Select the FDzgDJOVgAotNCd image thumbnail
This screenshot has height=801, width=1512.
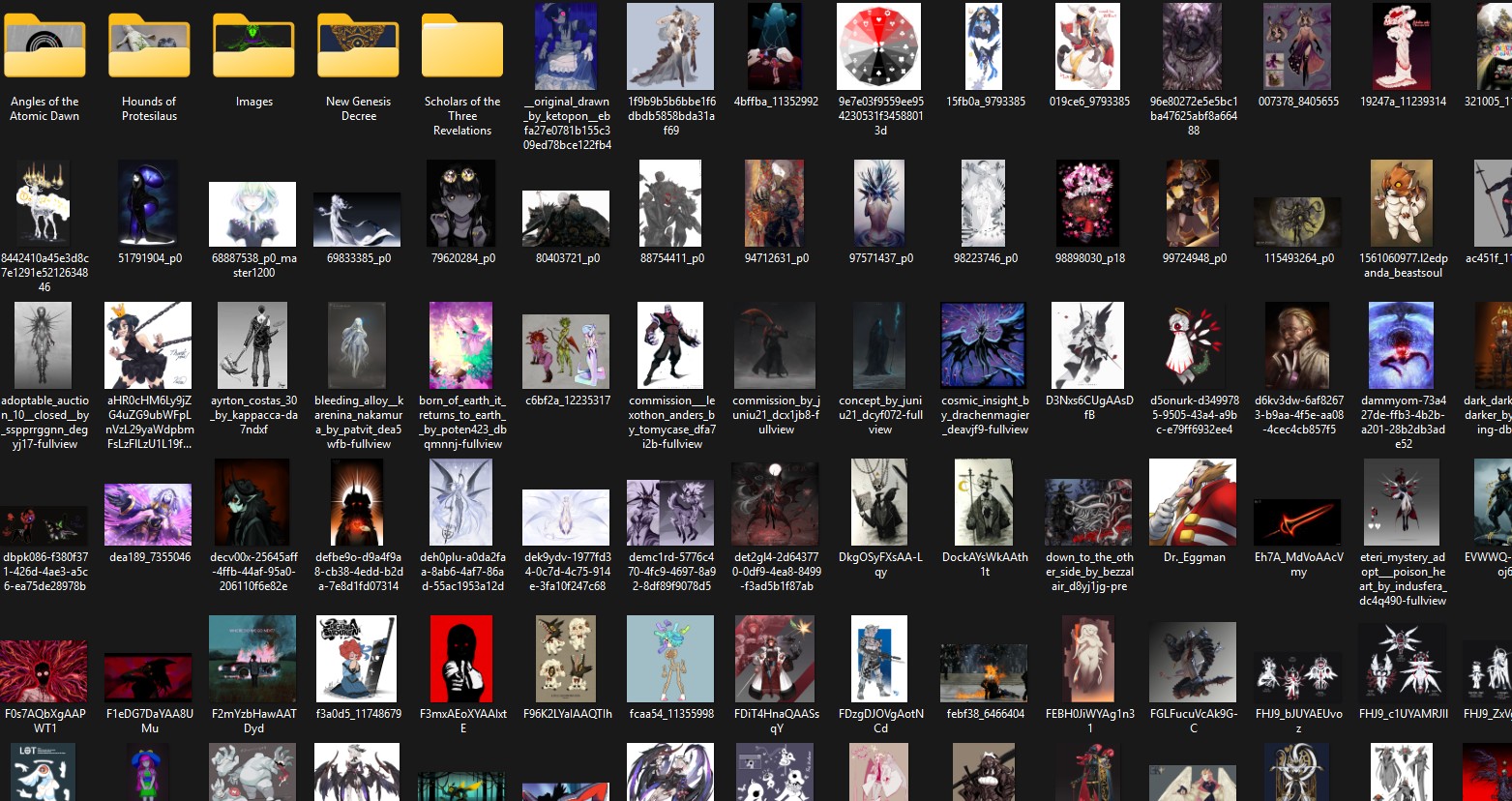click(880, 659)
